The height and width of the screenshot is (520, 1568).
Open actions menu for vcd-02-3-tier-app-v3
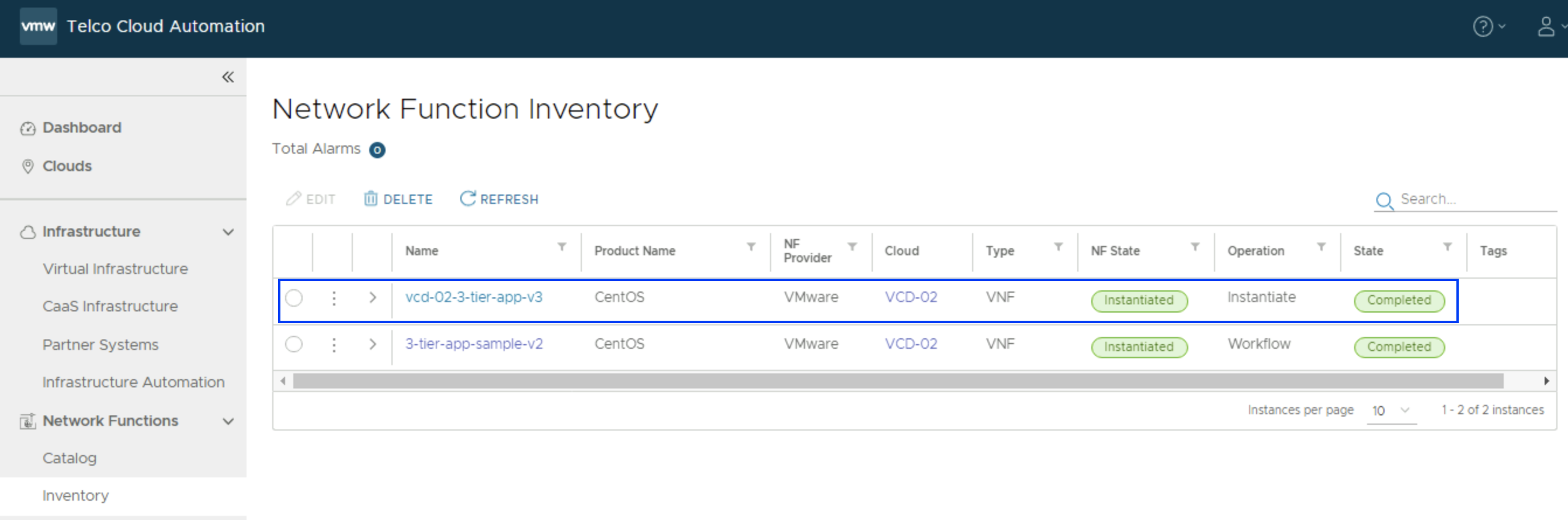point(334,298)
